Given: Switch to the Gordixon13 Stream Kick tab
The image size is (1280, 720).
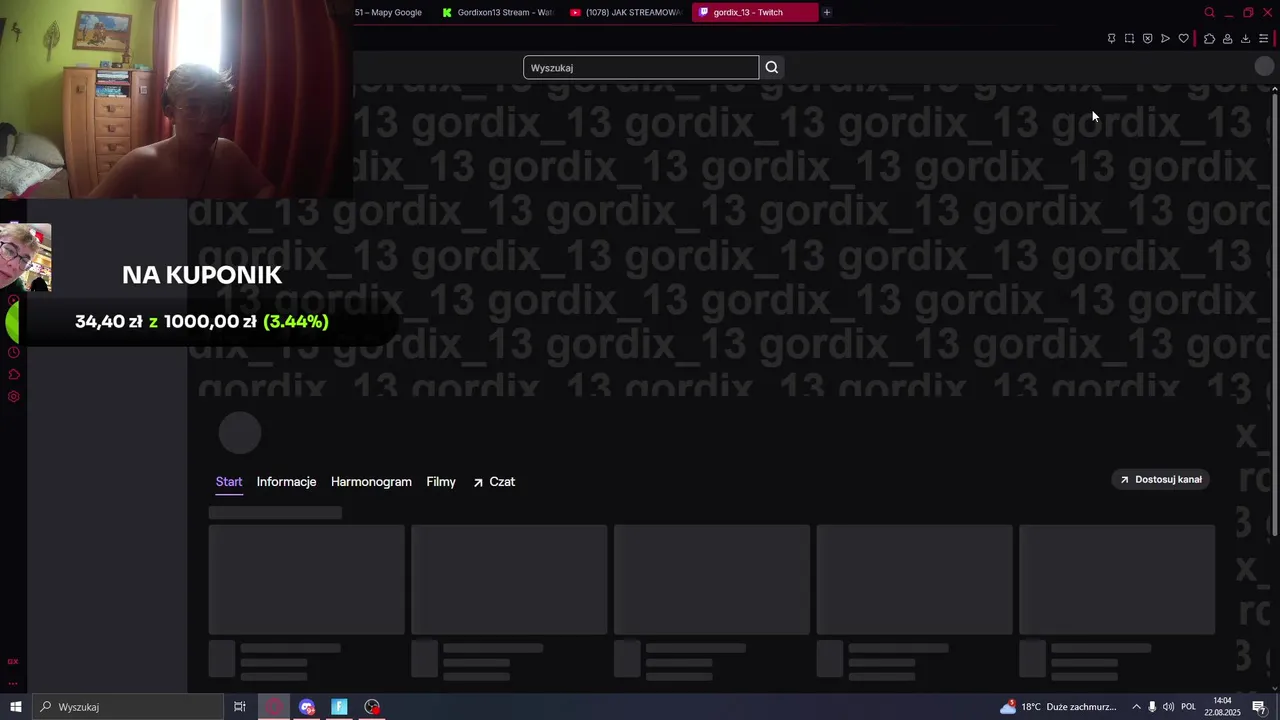Looking at the screenshot, I should (498, 12).
